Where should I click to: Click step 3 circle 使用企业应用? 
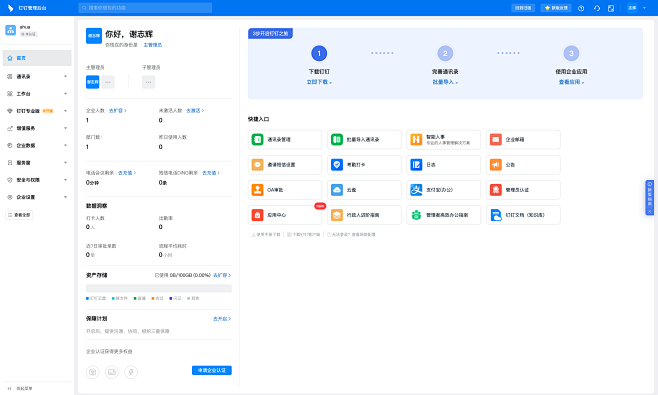pos(571,53)
